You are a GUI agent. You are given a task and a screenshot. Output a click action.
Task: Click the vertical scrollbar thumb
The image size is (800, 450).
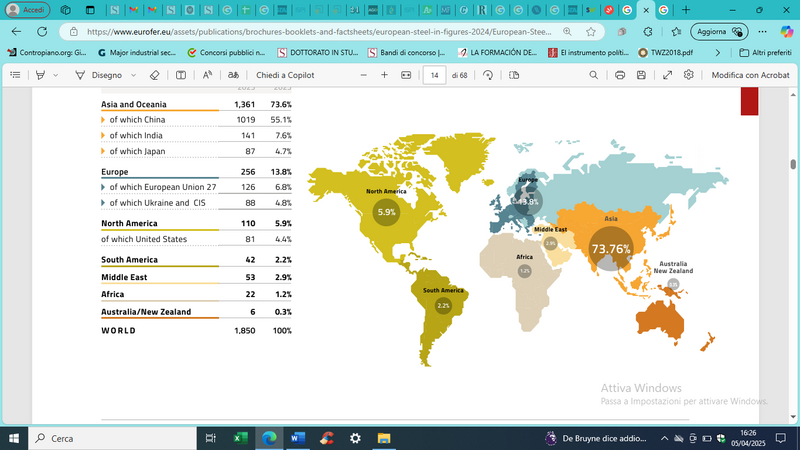(793, 164)
